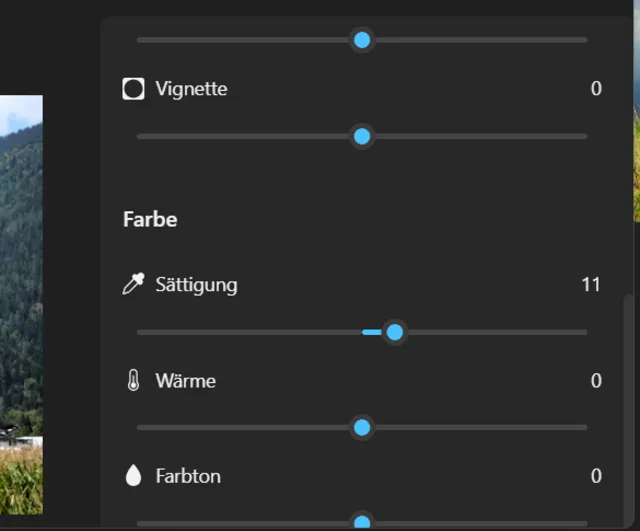This screenshot has height=531, width=640.
Task: Click the Farbe section heading
Action: (150, 219)
